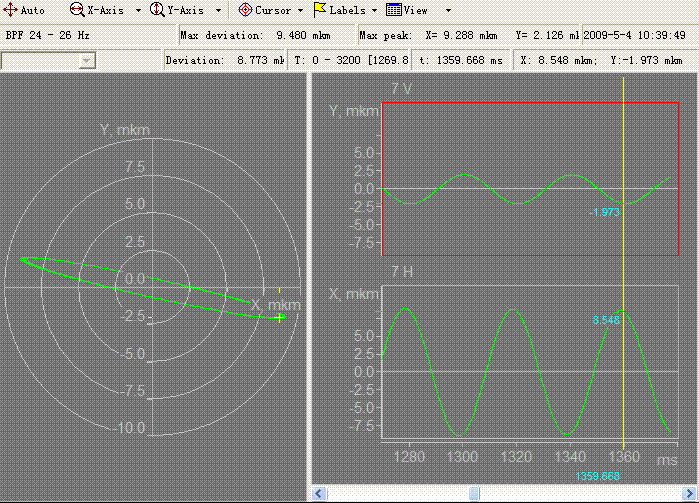The height and width of the screenshot is (503, 699).
Task: Click the Cursor target icon
Action: point(245,9)
